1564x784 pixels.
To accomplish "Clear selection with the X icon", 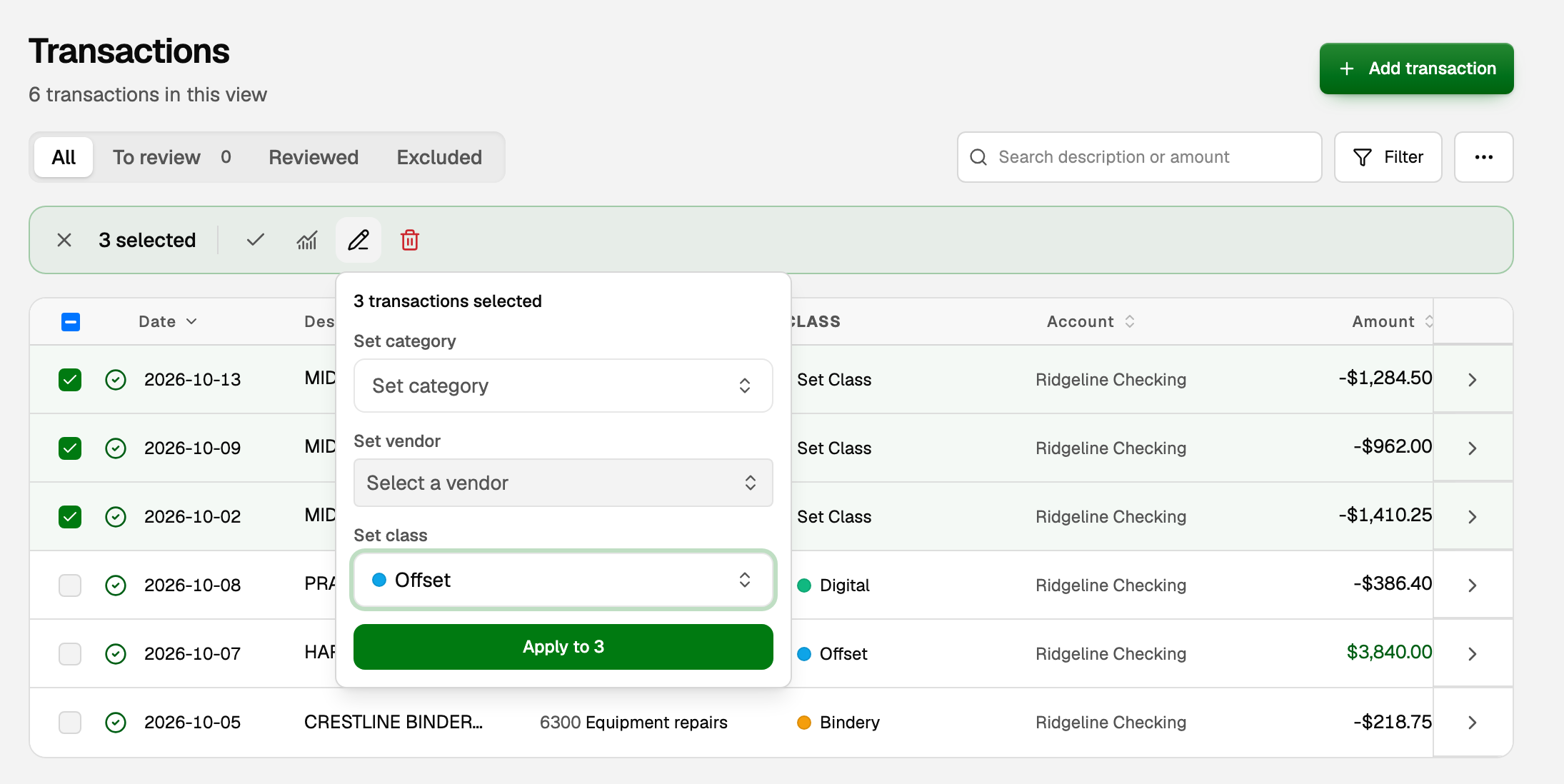I will pyautogui.click(x=64, y=240).
